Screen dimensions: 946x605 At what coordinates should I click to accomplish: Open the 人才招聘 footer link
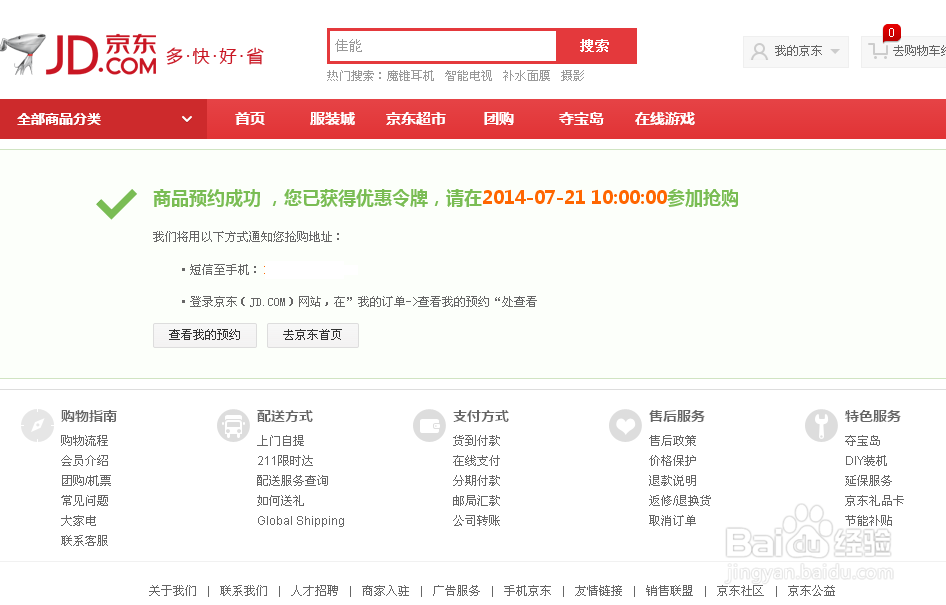click(x=314, y=591)
